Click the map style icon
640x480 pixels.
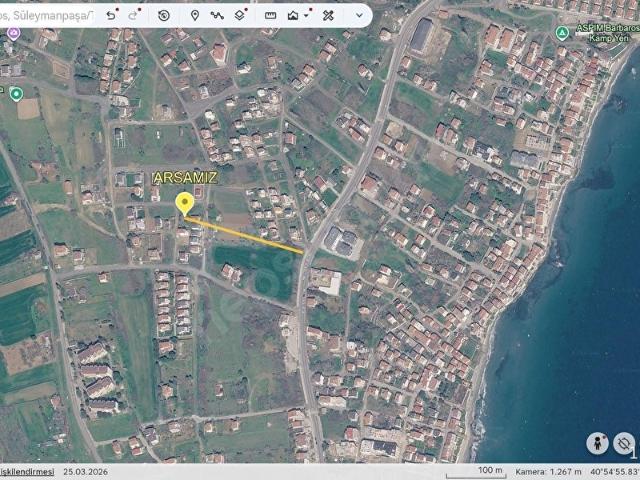[293, 16]
